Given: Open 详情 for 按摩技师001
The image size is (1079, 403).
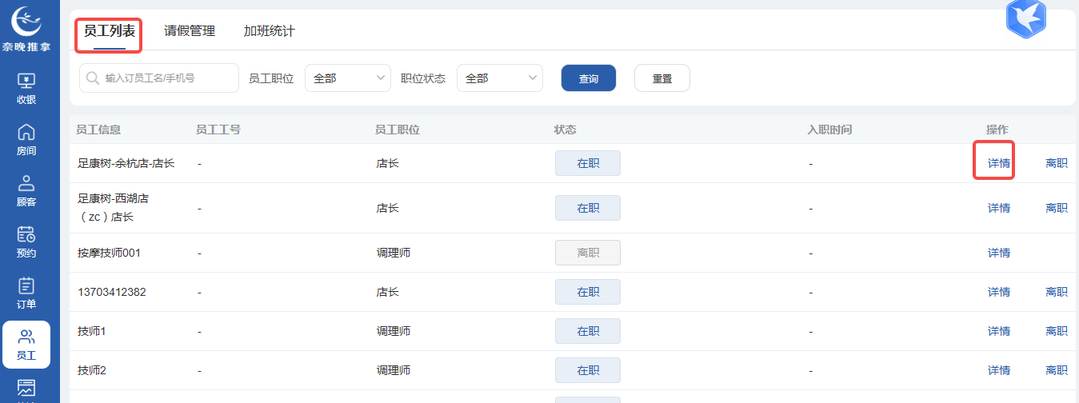Looking at the screenshot, I should [x=999, y=253].
